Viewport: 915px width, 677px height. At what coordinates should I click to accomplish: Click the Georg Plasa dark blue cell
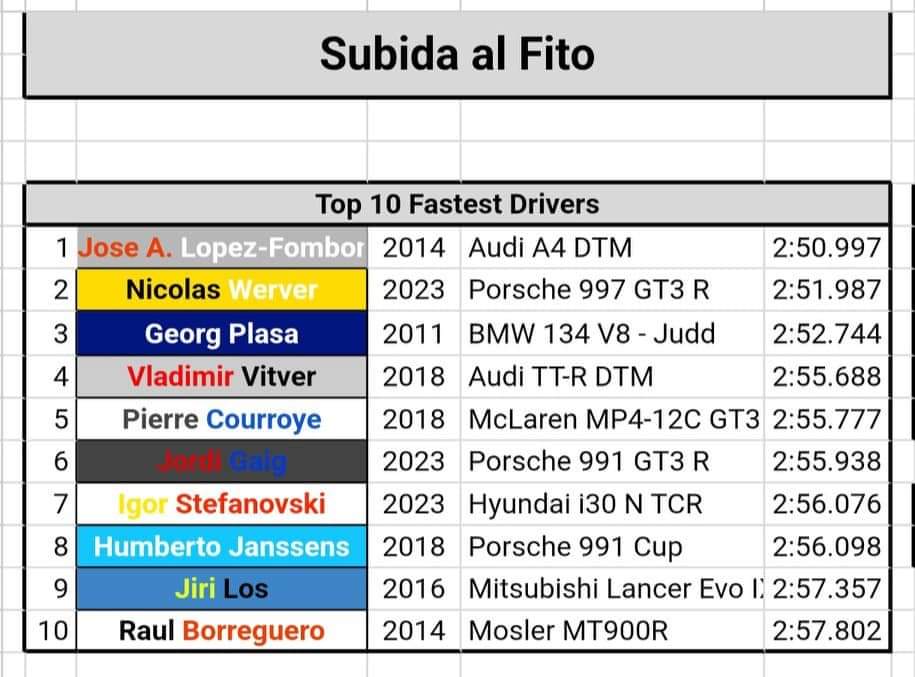click(222, 334)
